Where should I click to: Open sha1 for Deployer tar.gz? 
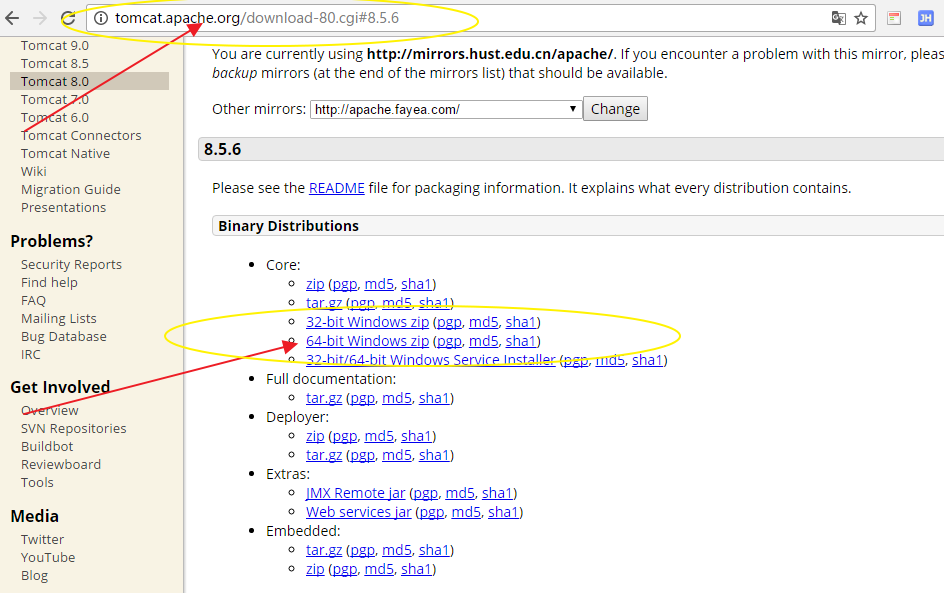pos(434,455)
